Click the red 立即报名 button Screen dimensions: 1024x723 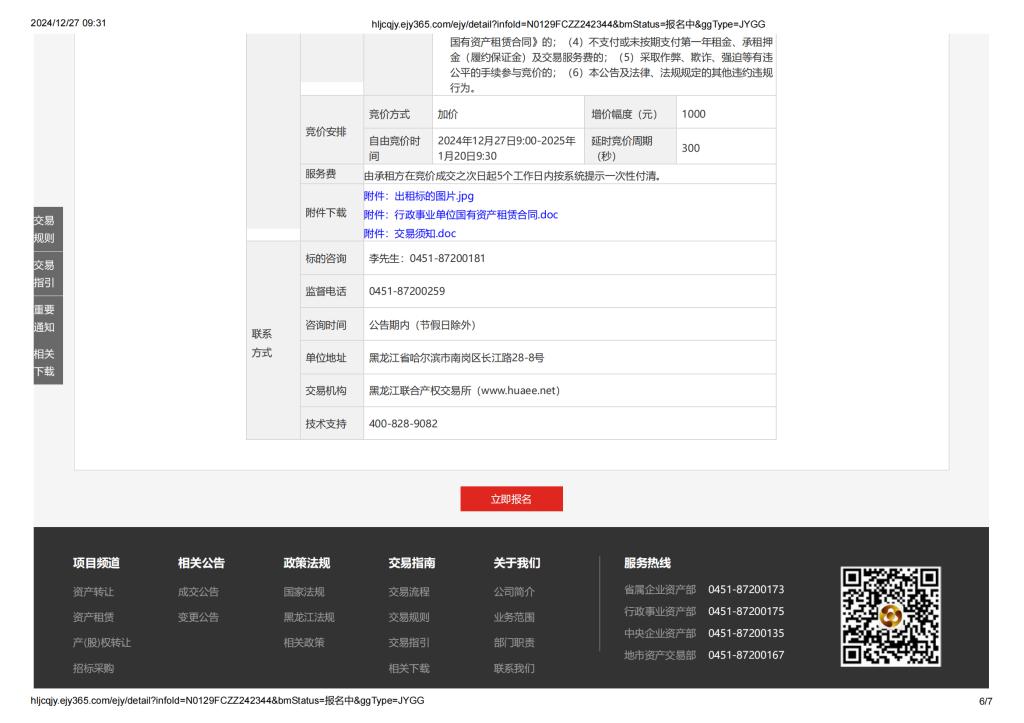pos(511,499)
